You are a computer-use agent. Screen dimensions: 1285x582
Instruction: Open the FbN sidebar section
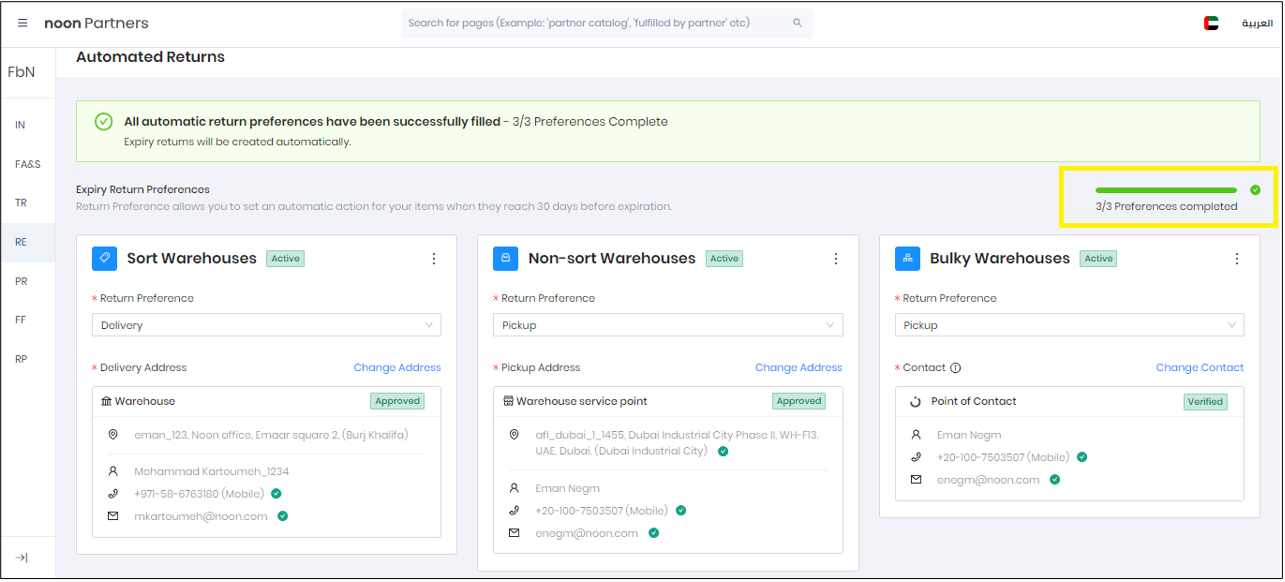[21, 72]
